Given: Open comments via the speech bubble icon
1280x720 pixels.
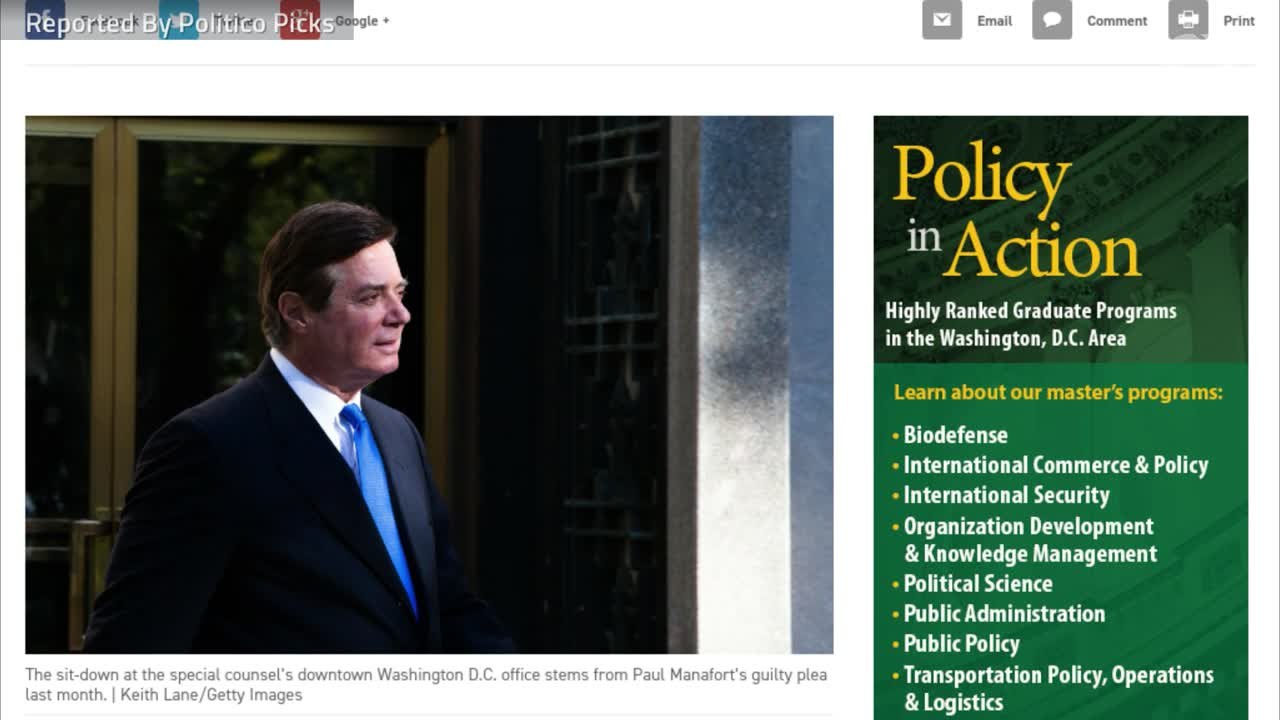Looking at the screenshot, I should [x=1052, y=20].
